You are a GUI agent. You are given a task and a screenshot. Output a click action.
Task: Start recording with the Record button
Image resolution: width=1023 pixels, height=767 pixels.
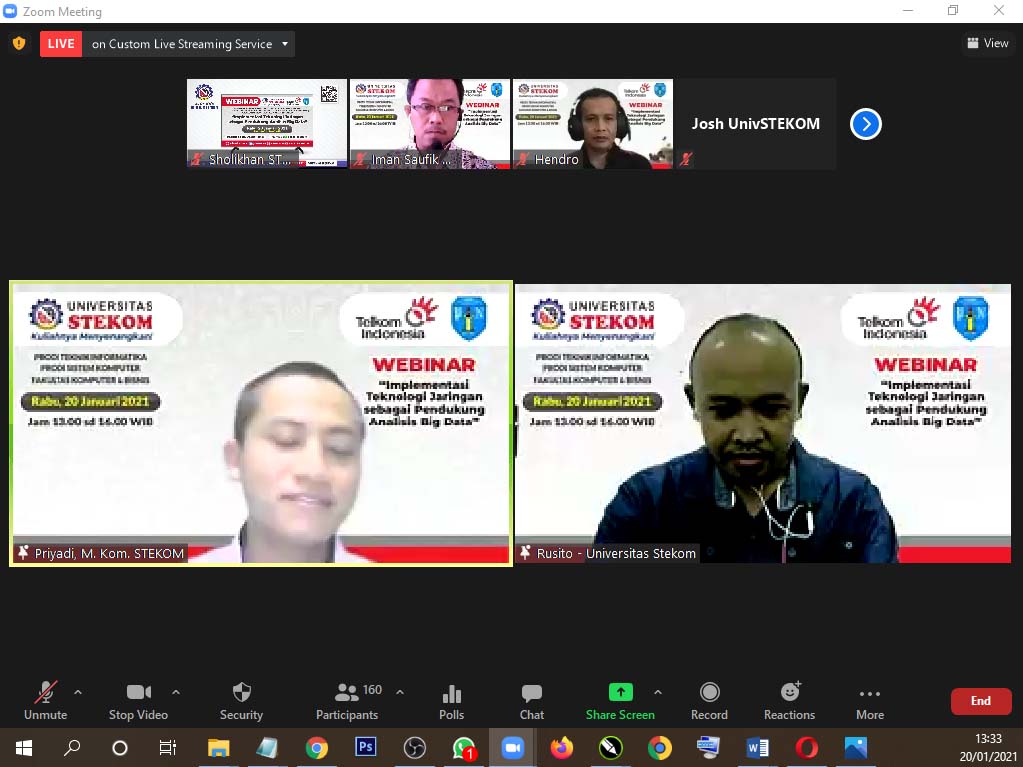pyautogui.click(x=709, y=701)
